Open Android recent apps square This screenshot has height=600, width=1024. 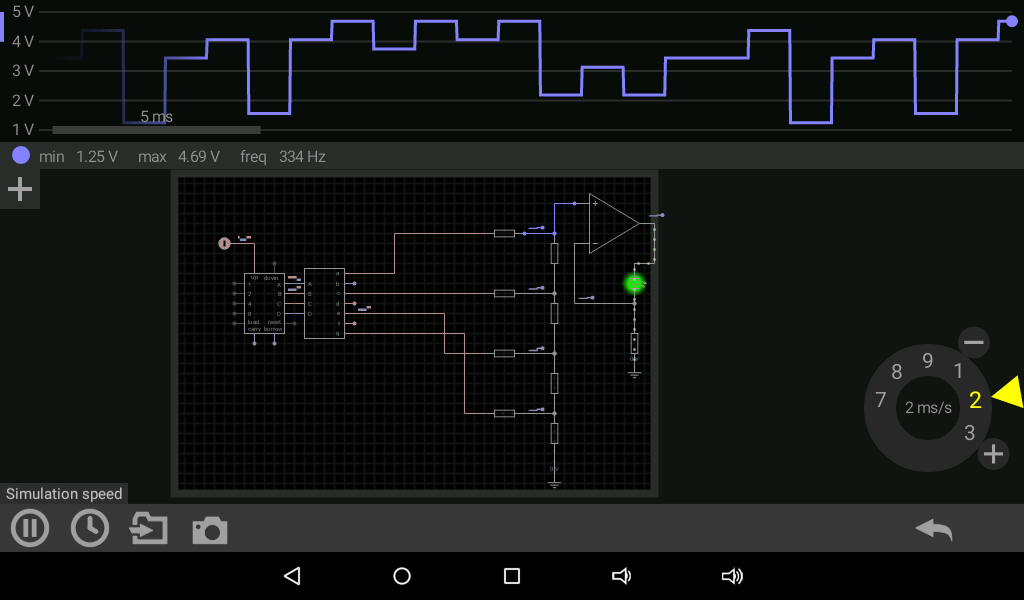point(512,576)
